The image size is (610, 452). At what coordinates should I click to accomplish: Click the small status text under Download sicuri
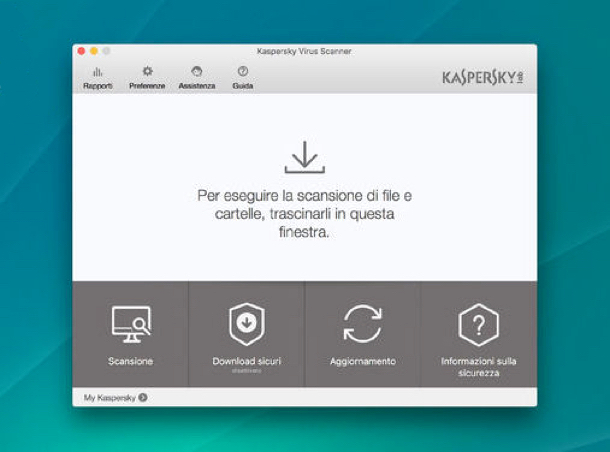[x=247, y=371]
